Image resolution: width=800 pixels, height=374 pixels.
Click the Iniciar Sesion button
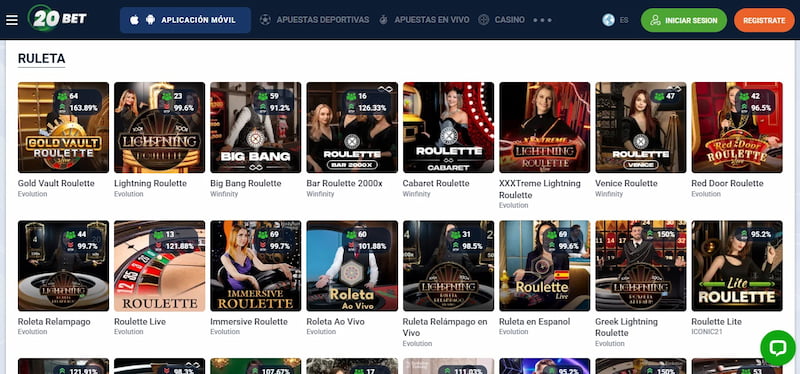pyautogui.click(x=684, y=20)
